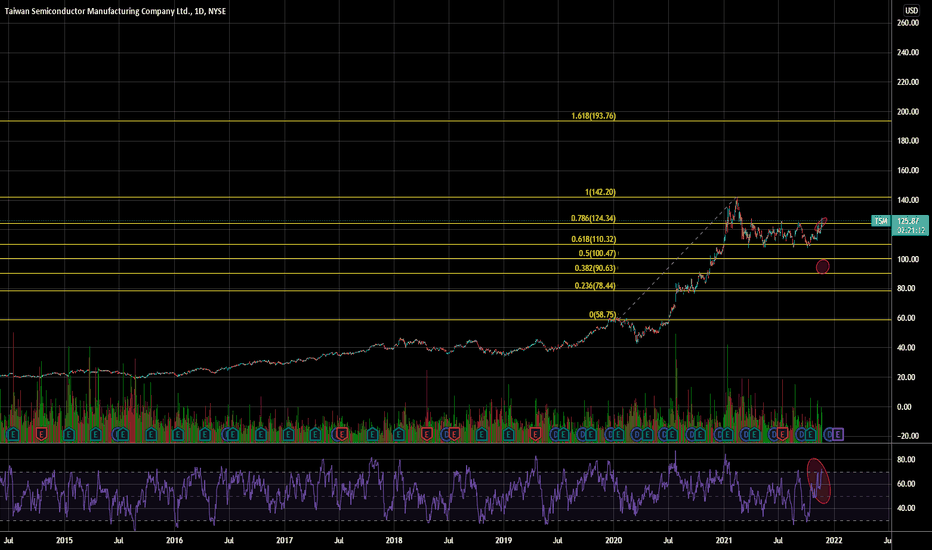Open the red earnings marker in 2014

pyautogui.click(x=42, y=435)
